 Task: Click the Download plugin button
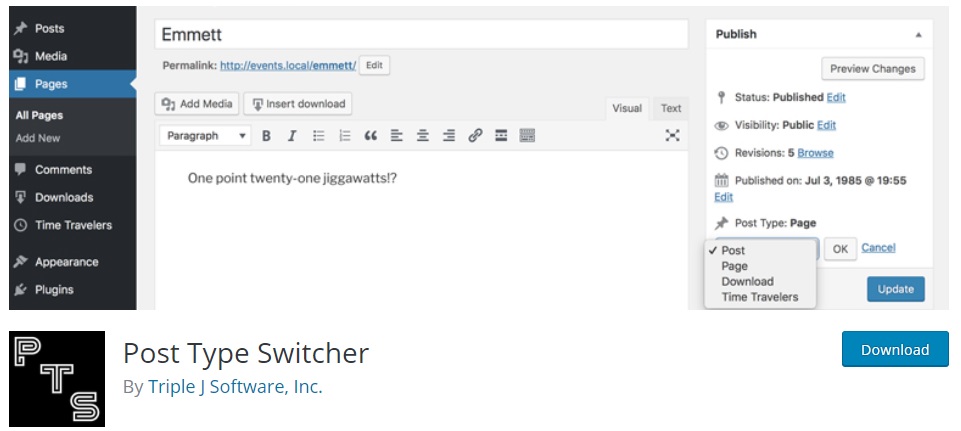tap(895, 349)
